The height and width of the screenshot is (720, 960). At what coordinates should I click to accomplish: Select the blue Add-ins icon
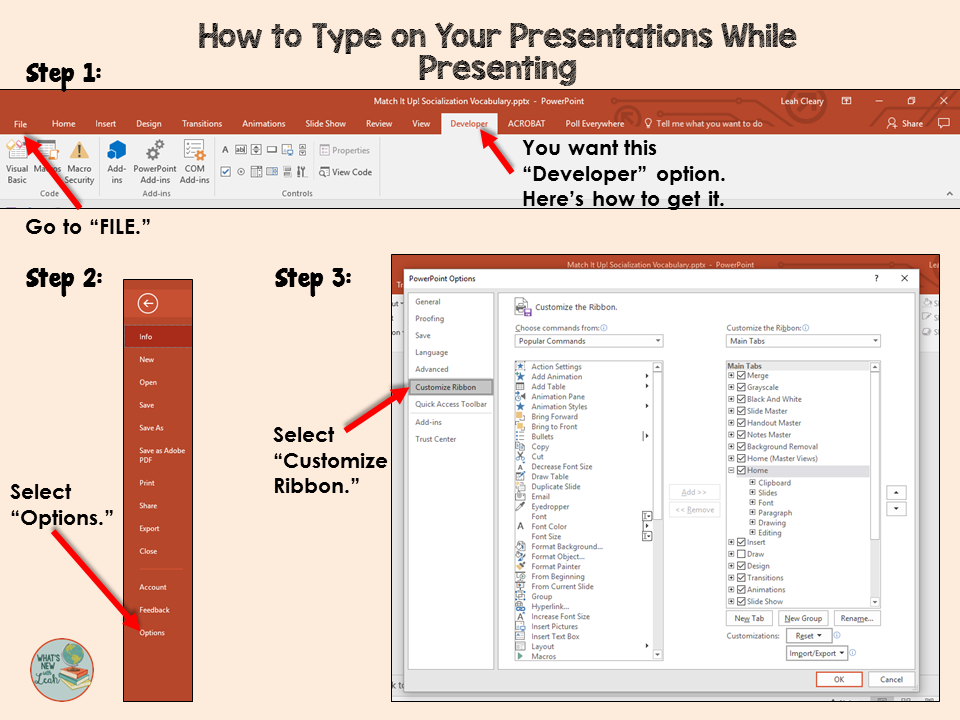pyautogui.click(x=117, y=160)
